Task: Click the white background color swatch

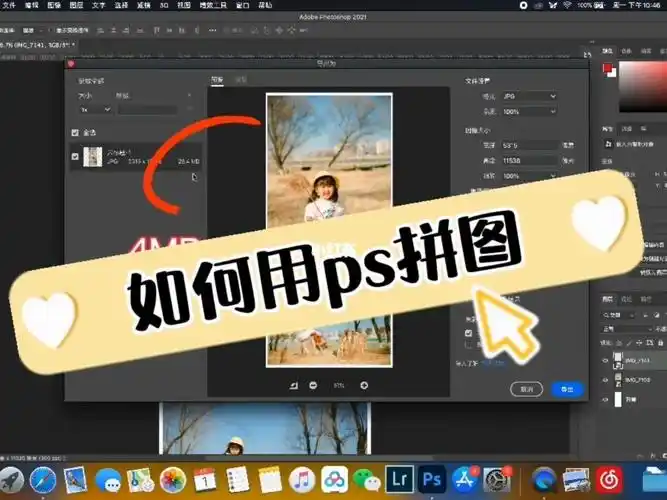Action: [x=613, y=73]
